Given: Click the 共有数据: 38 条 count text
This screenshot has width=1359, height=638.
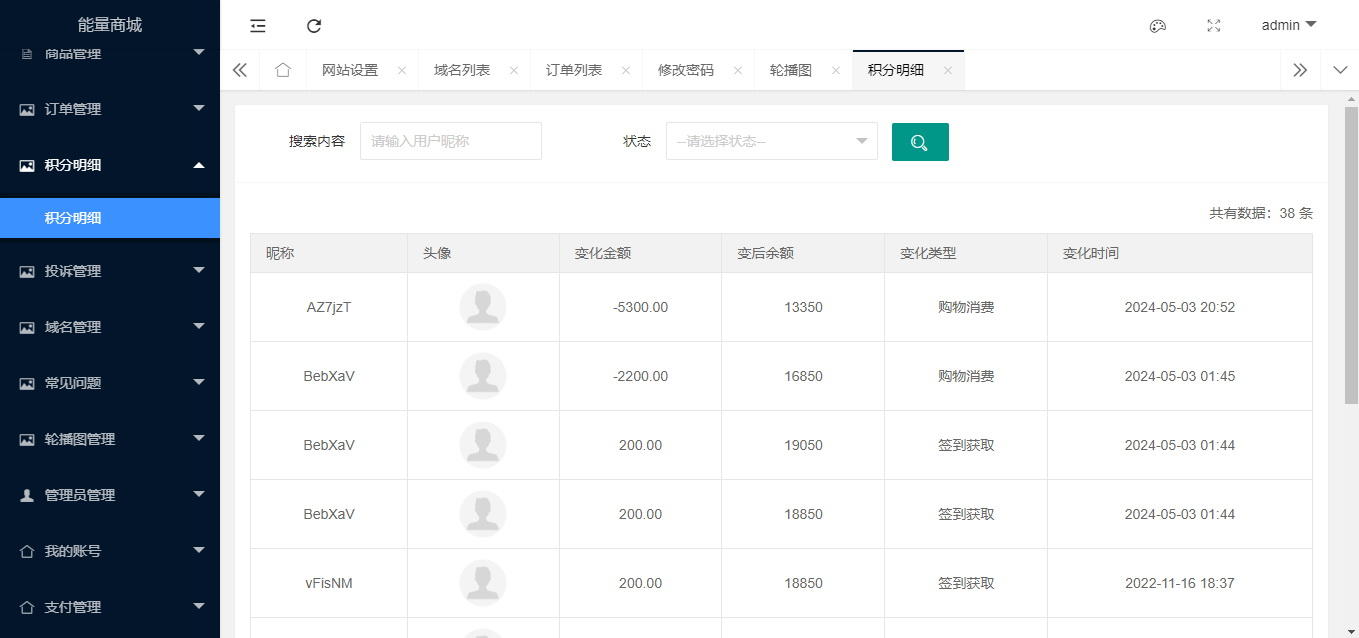Looking at the screenshot, I should [x=1261, y=213].
